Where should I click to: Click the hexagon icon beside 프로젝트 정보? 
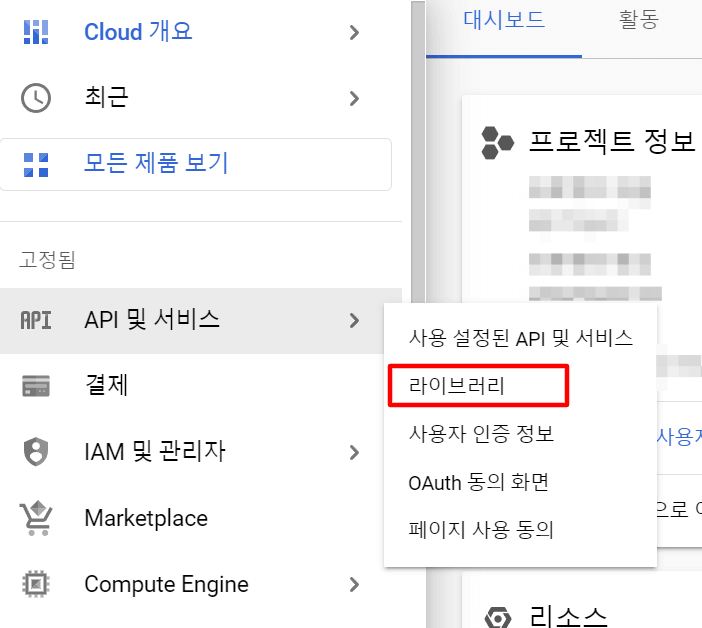[x=497, y=143]
